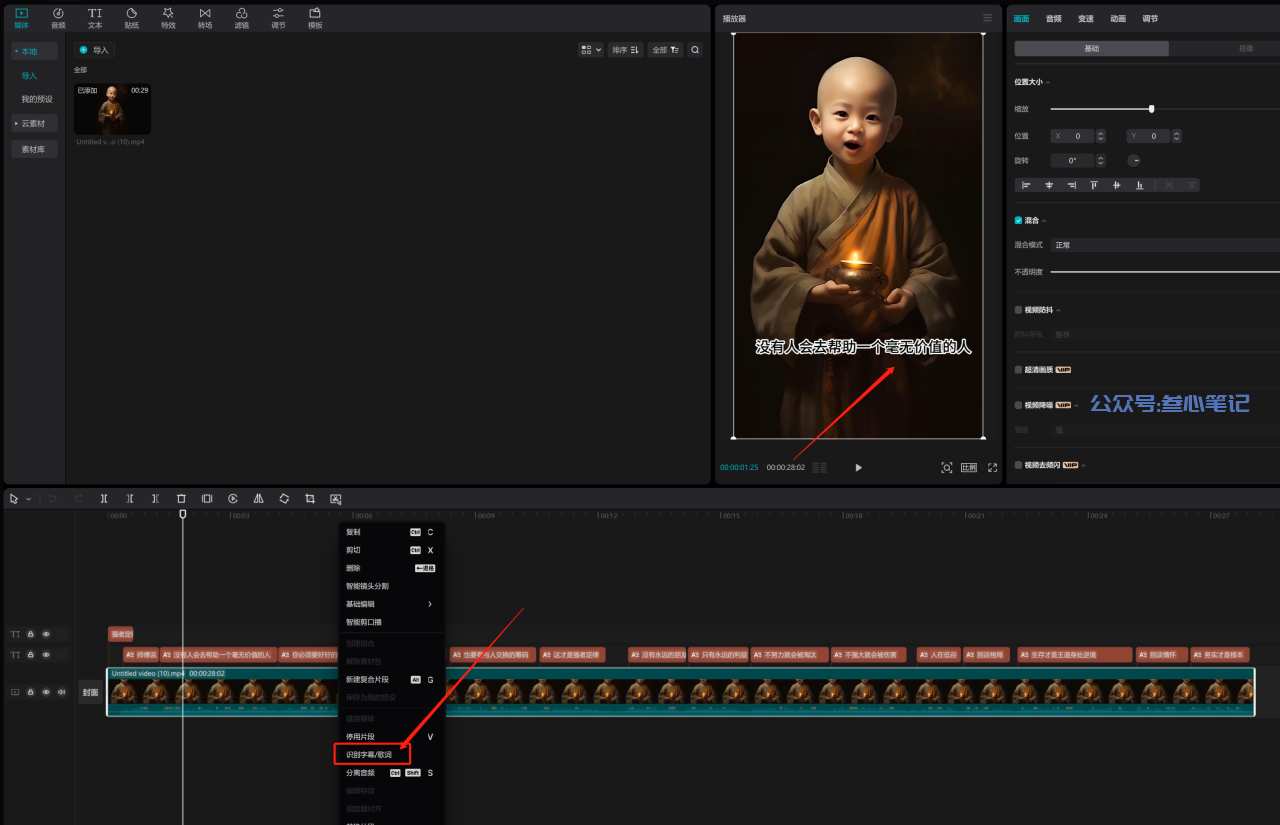Expand the 云素材 cloud materials section
The image size is (1280, 825).
pos(34,123)
